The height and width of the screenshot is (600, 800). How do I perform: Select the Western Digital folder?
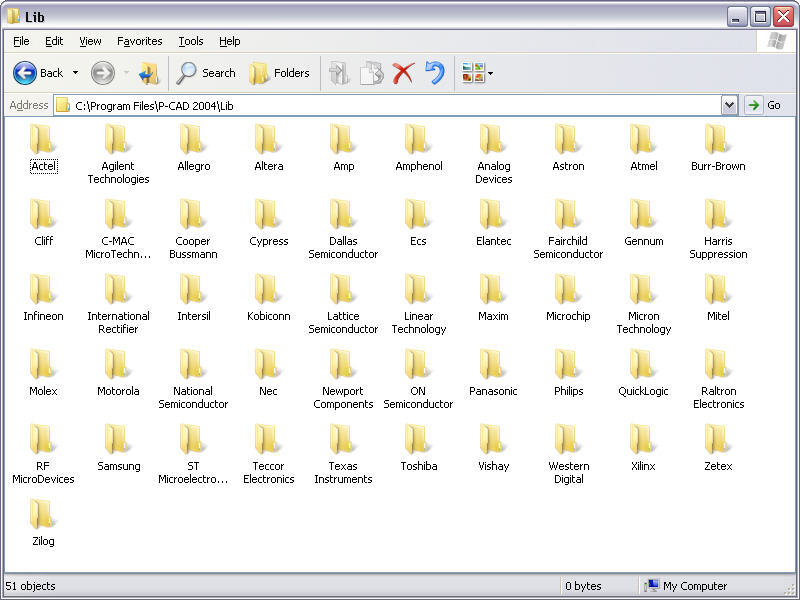568,455
